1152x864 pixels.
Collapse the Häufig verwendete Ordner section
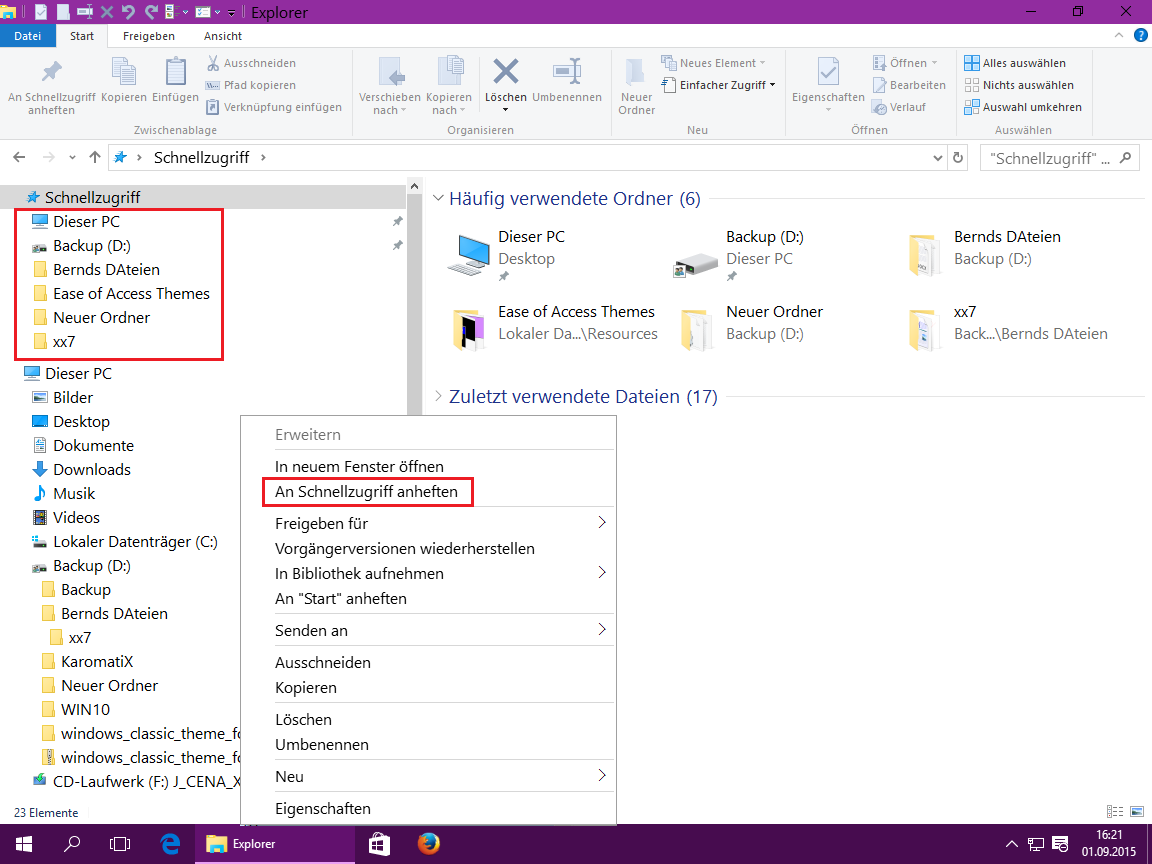pos(439,198)
